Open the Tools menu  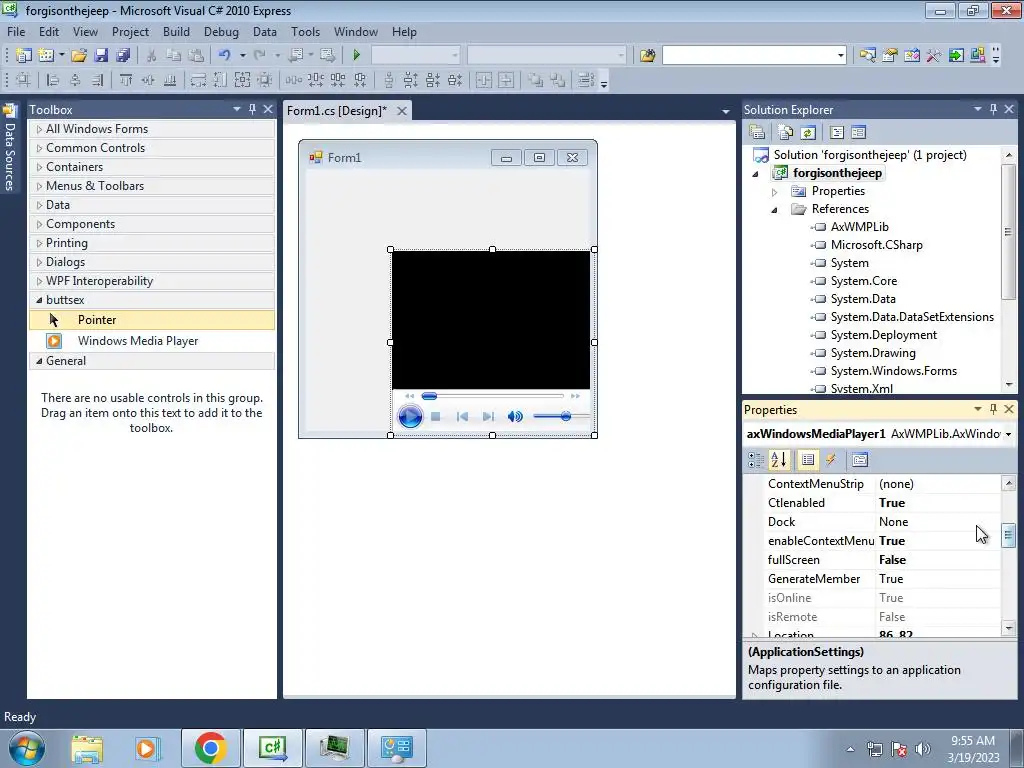coord(305,32)
